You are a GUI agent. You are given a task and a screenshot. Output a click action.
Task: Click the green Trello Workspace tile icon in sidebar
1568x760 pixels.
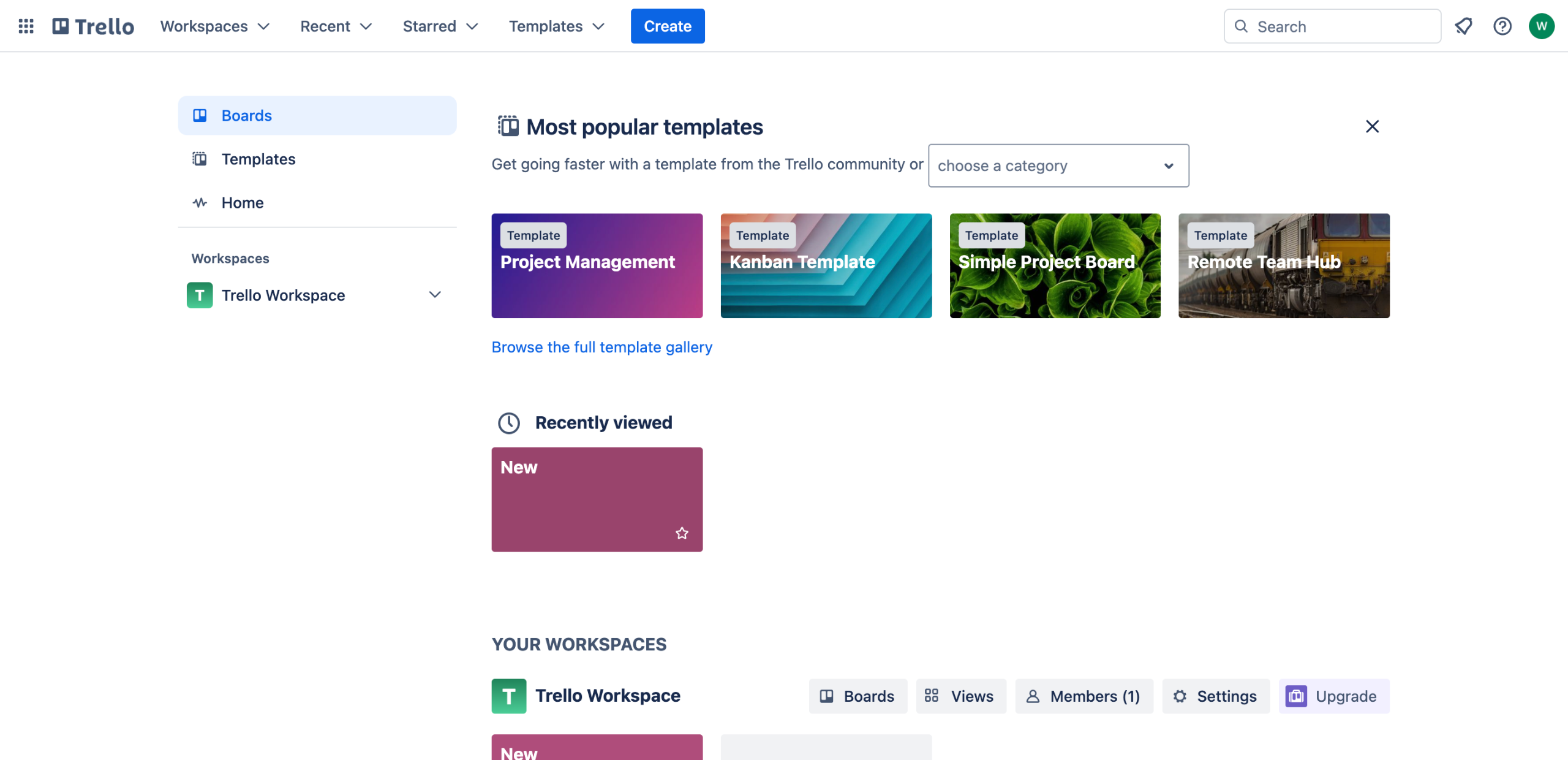click(x=200, y=295)
